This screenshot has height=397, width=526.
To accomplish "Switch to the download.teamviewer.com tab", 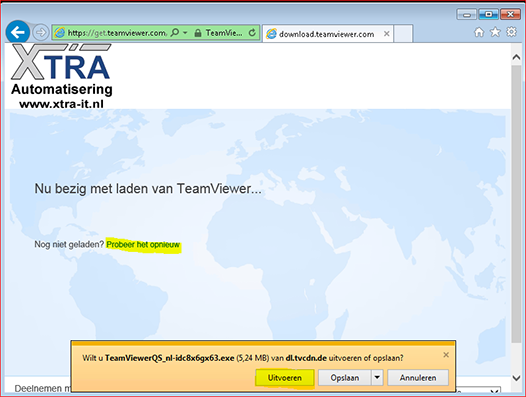I will (x=327, y=34).
